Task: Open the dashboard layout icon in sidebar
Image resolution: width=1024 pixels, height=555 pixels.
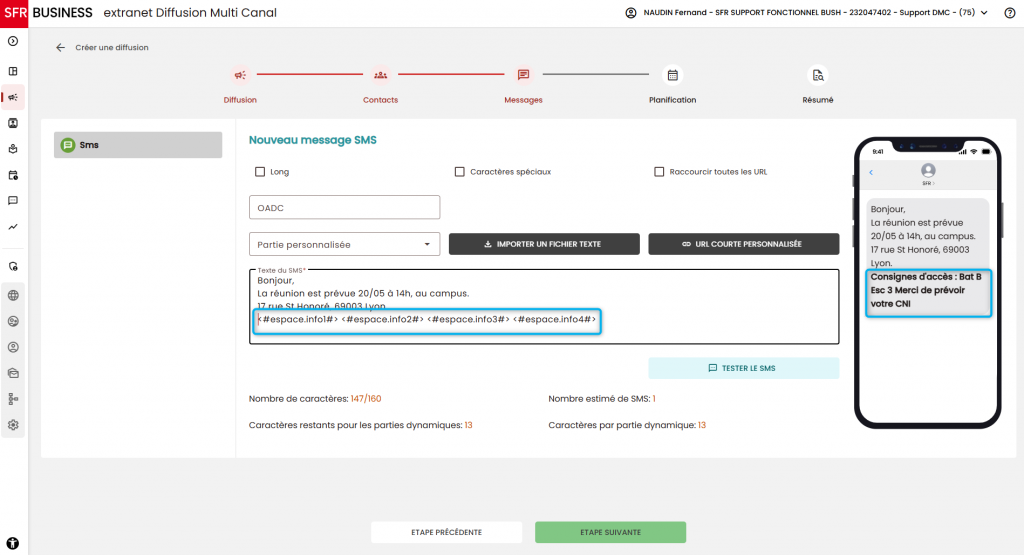Action: 13,71
